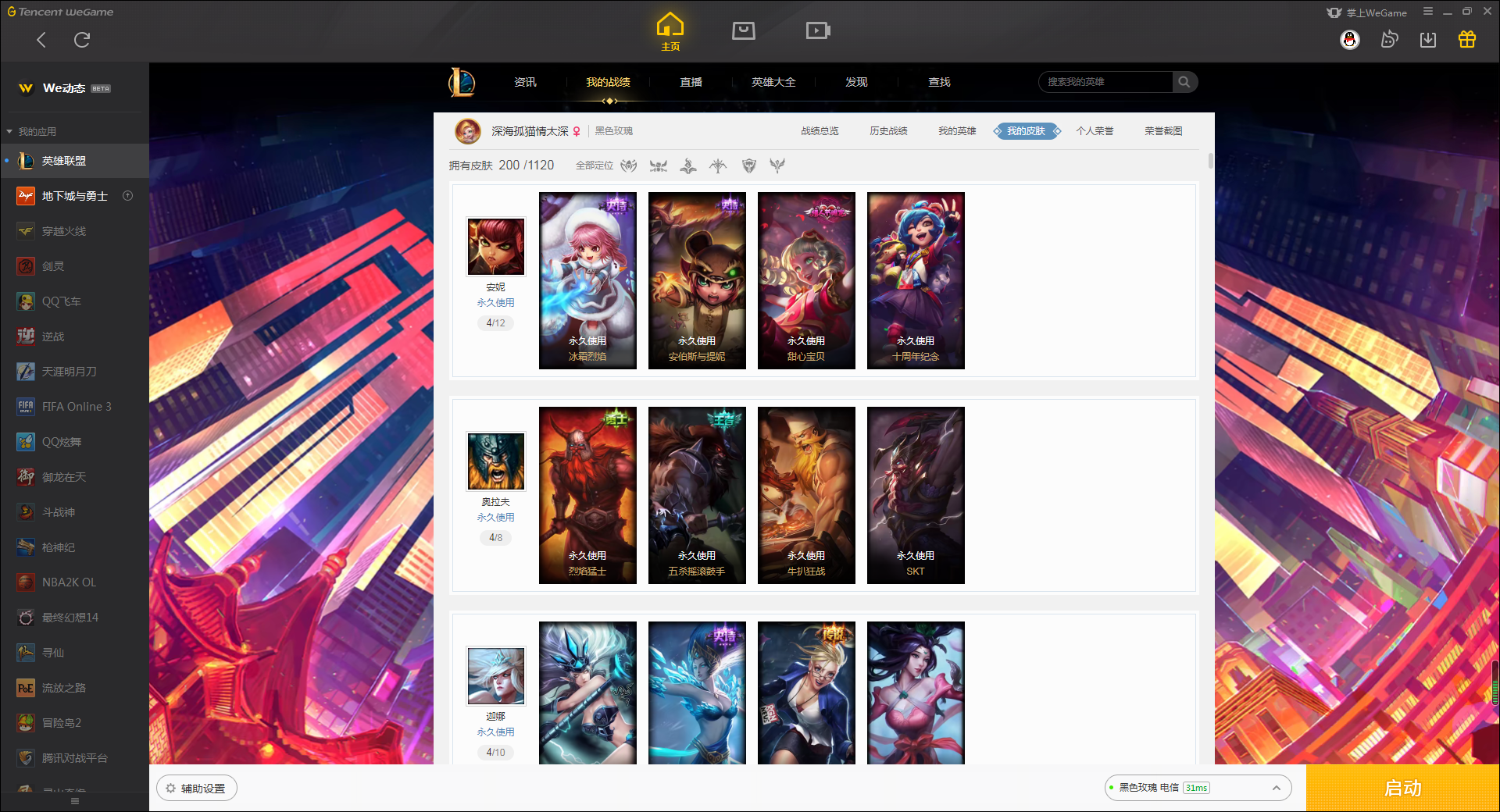Select 逆战 in the sidebar
Screen dimensions: 1500x812
tap(74, 337)
